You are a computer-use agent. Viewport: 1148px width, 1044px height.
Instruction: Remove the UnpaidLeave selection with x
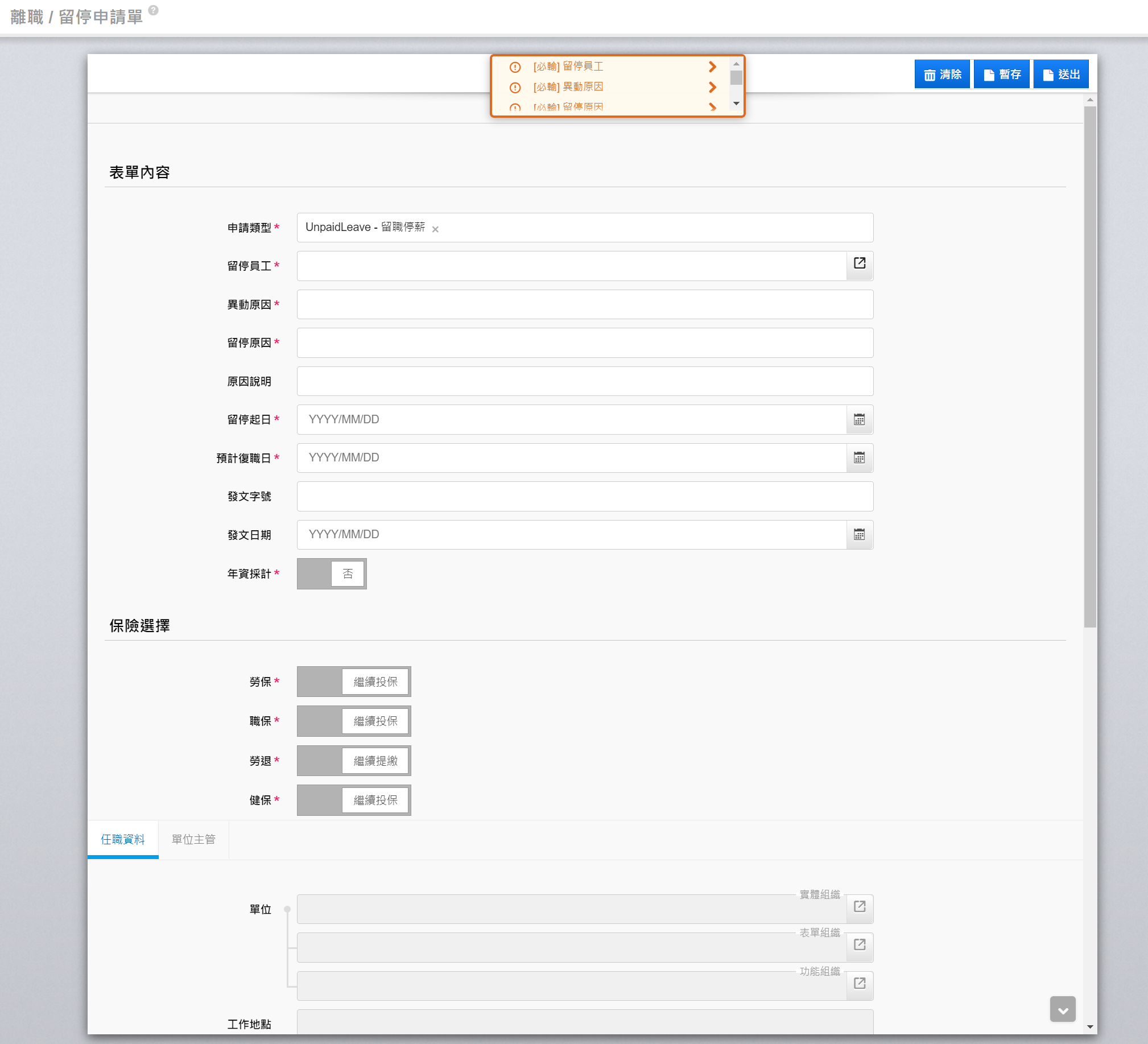point(435,229)
